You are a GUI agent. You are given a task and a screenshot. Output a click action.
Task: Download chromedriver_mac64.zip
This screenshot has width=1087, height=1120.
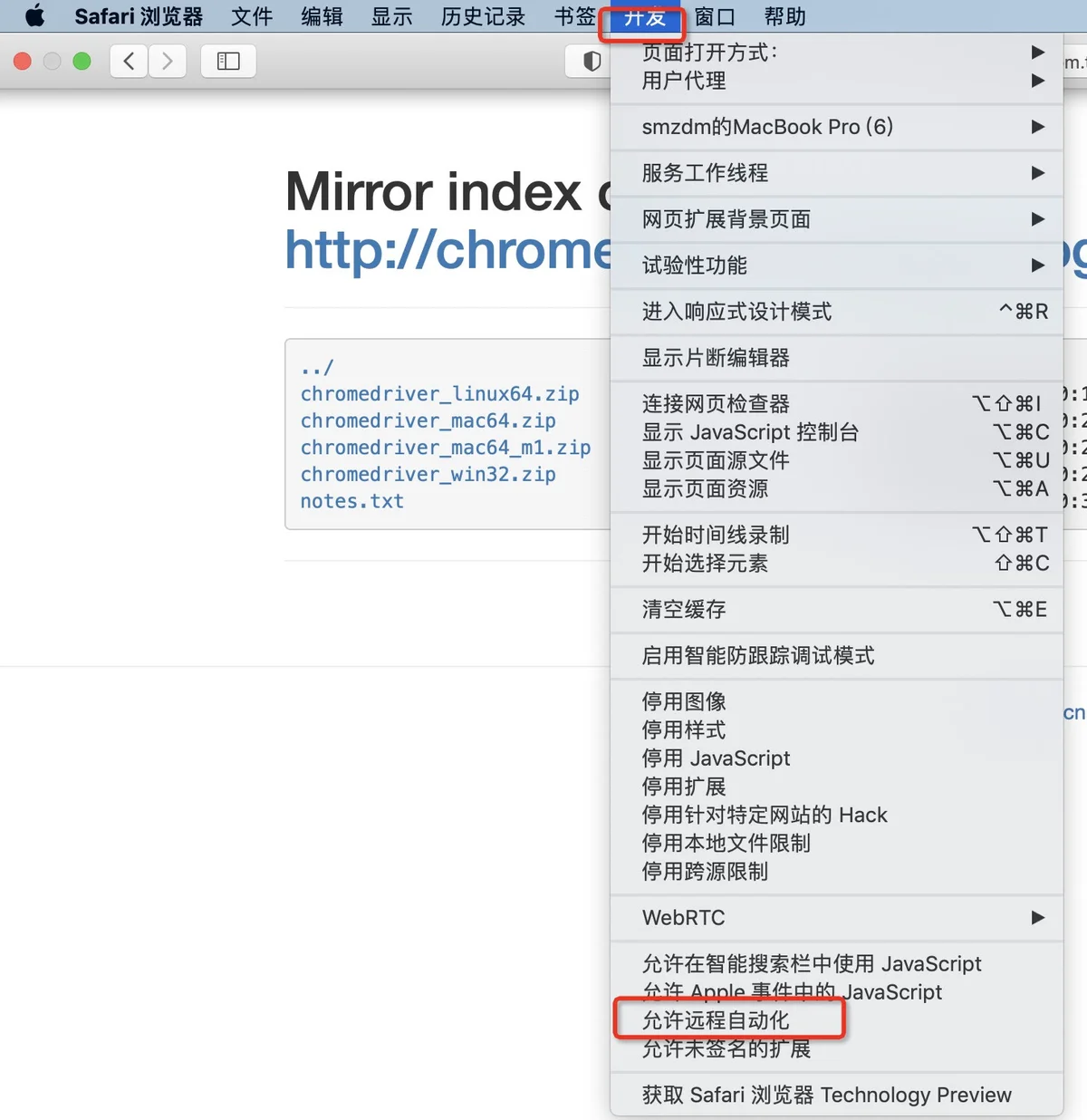[428, 420]
